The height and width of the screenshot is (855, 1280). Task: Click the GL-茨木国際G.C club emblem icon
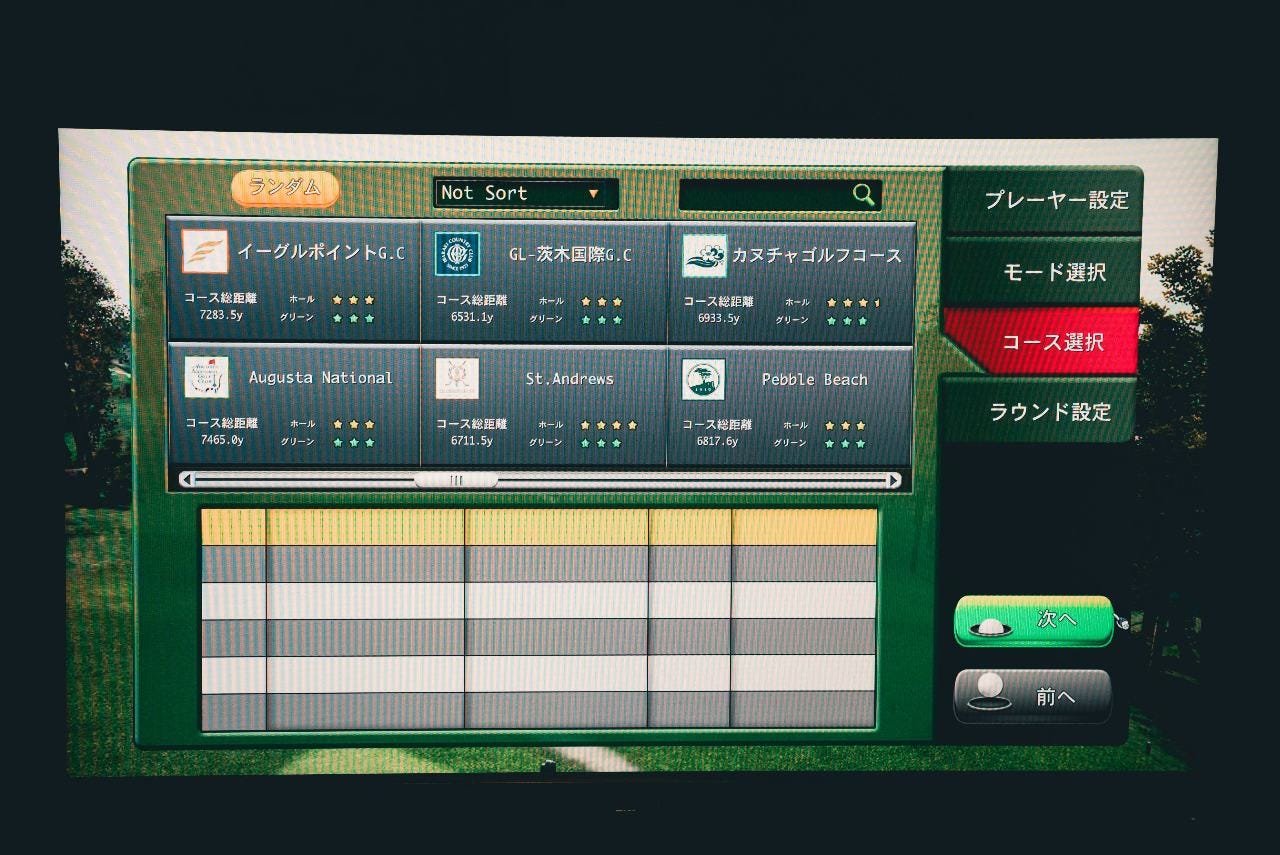(457, 254)
